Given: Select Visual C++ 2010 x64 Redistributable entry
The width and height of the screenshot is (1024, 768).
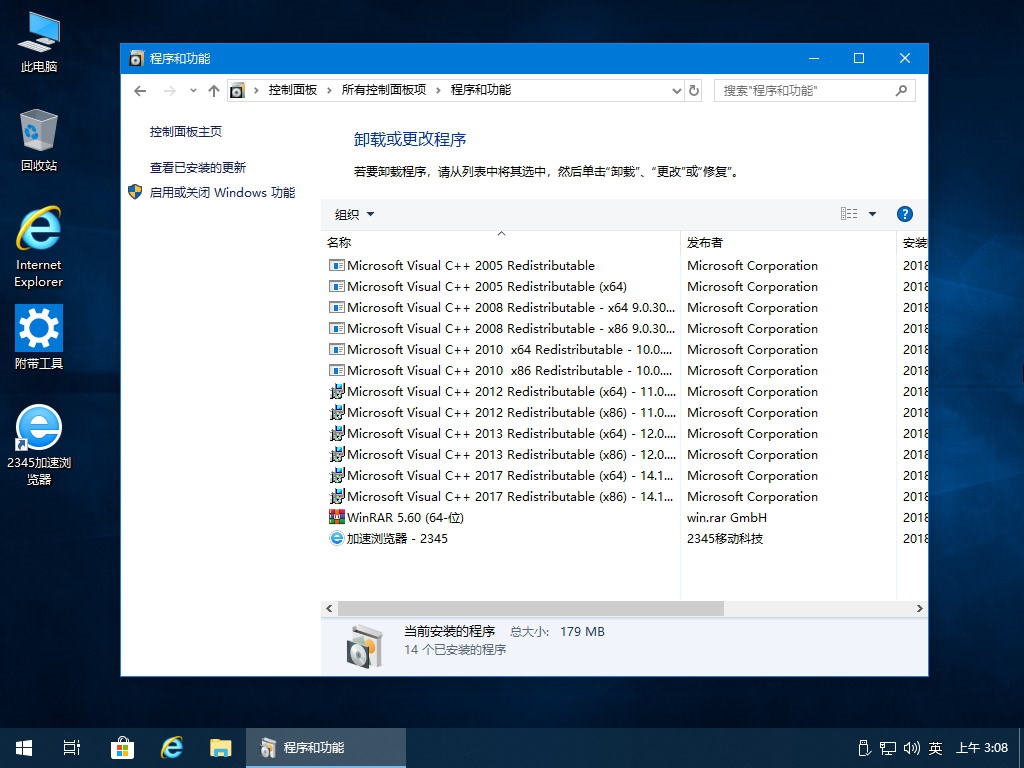Looking at the screenshot, I should [x=502, y=349].
